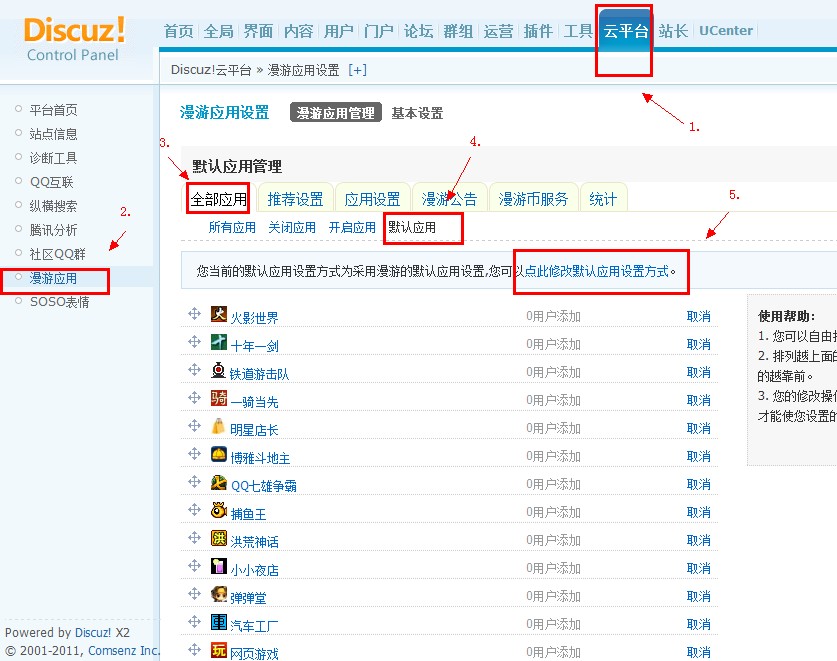Click the move handle for 十年一剑
This screenshot has height=661, width=837.
click(194, 342)
